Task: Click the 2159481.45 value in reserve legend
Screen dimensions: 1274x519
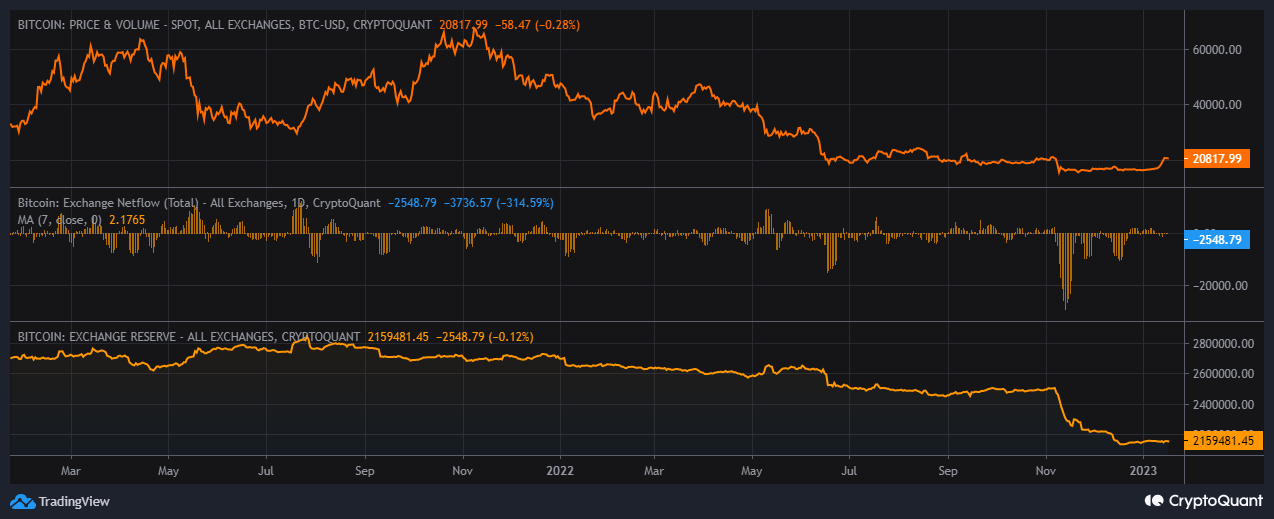Action: click(x=399, y=337)
